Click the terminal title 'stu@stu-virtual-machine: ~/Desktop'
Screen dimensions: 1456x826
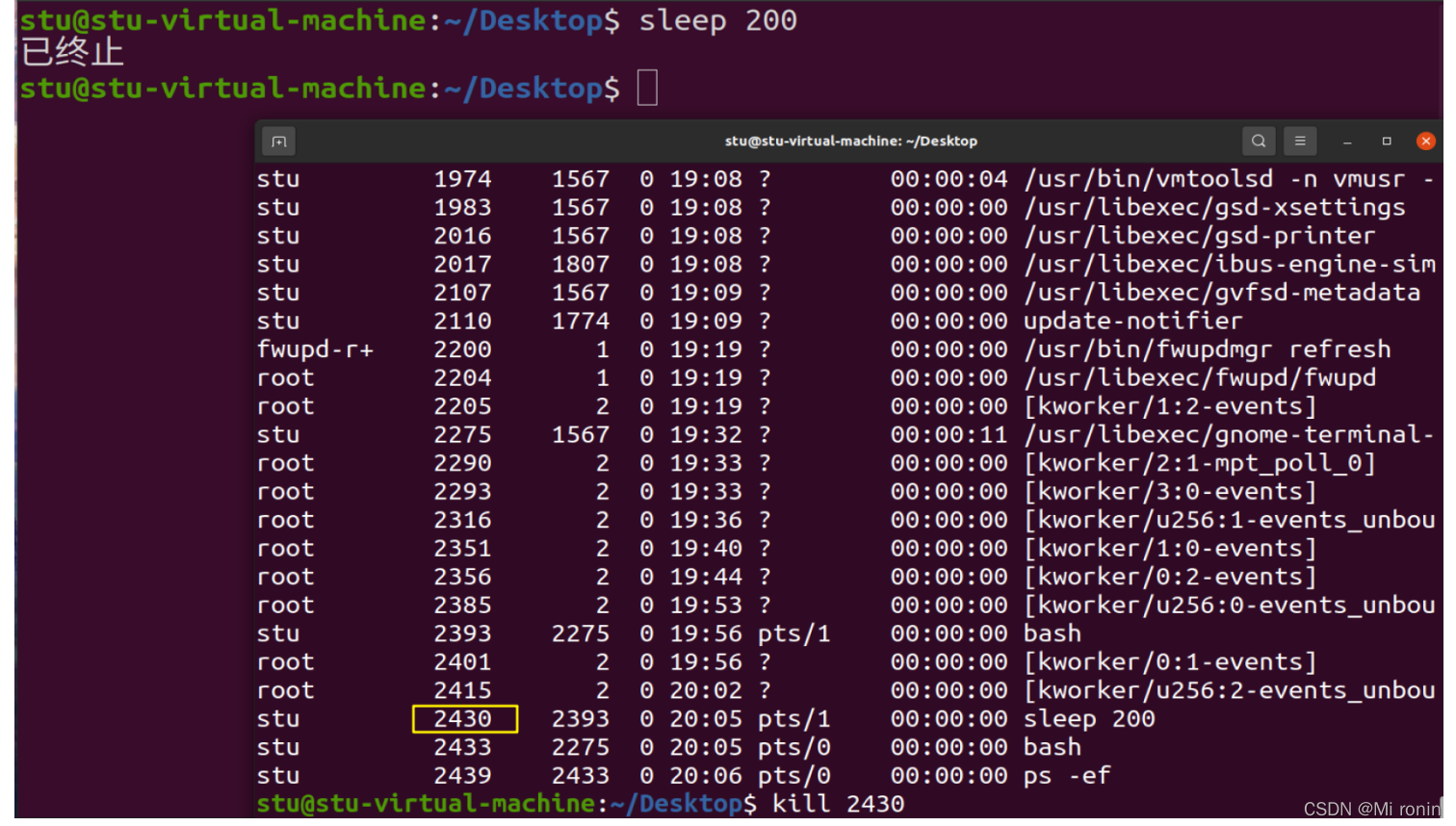click(x=851, y=142)
